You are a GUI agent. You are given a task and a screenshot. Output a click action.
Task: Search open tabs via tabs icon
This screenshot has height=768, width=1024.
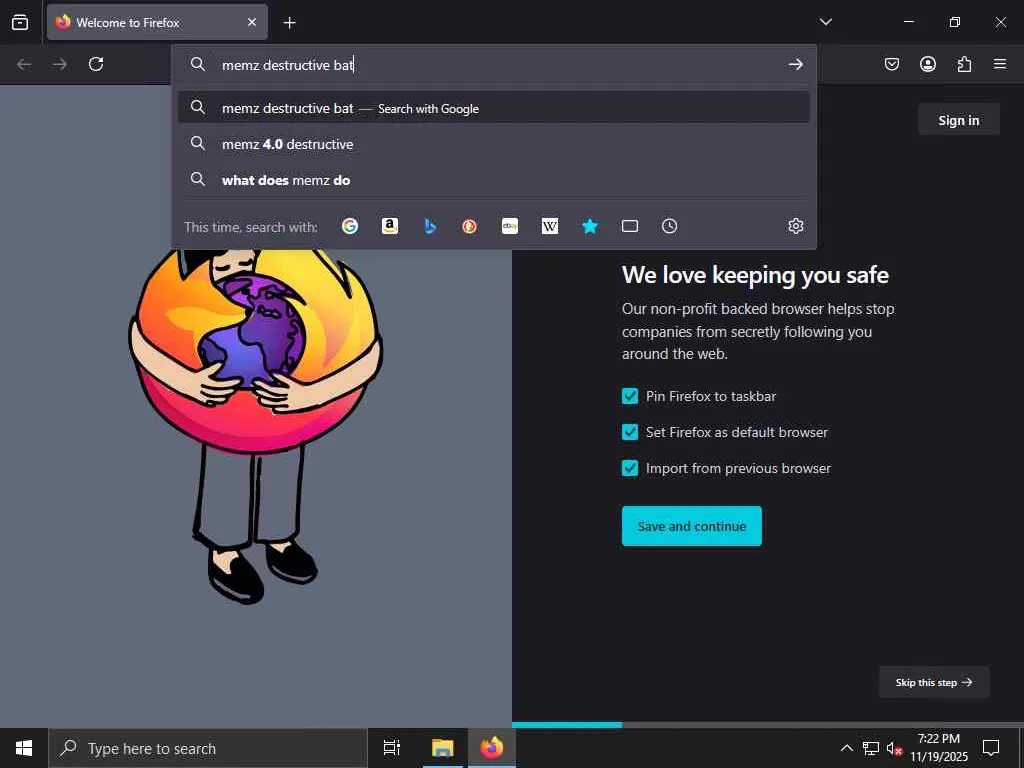[x=630, y=226]
